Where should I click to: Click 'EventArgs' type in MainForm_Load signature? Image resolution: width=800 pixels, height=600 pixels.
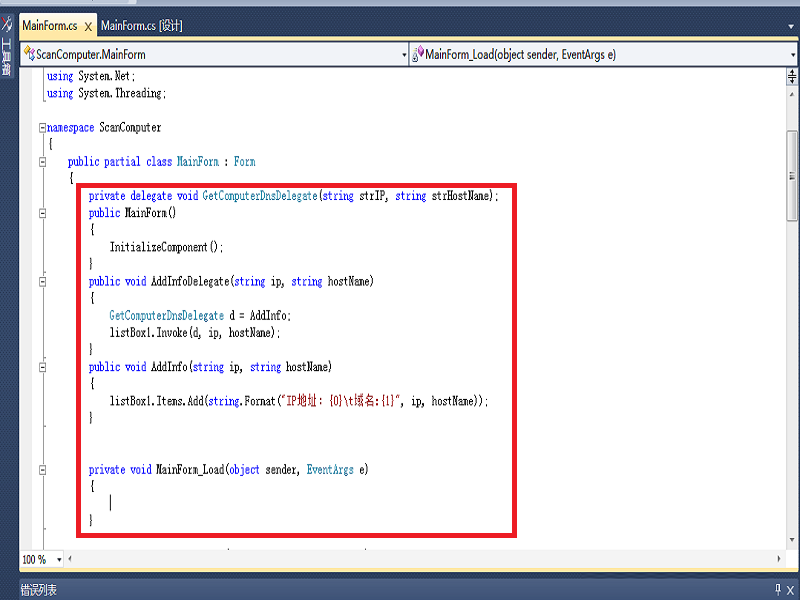pyautogui.click(x=330, y=470)
